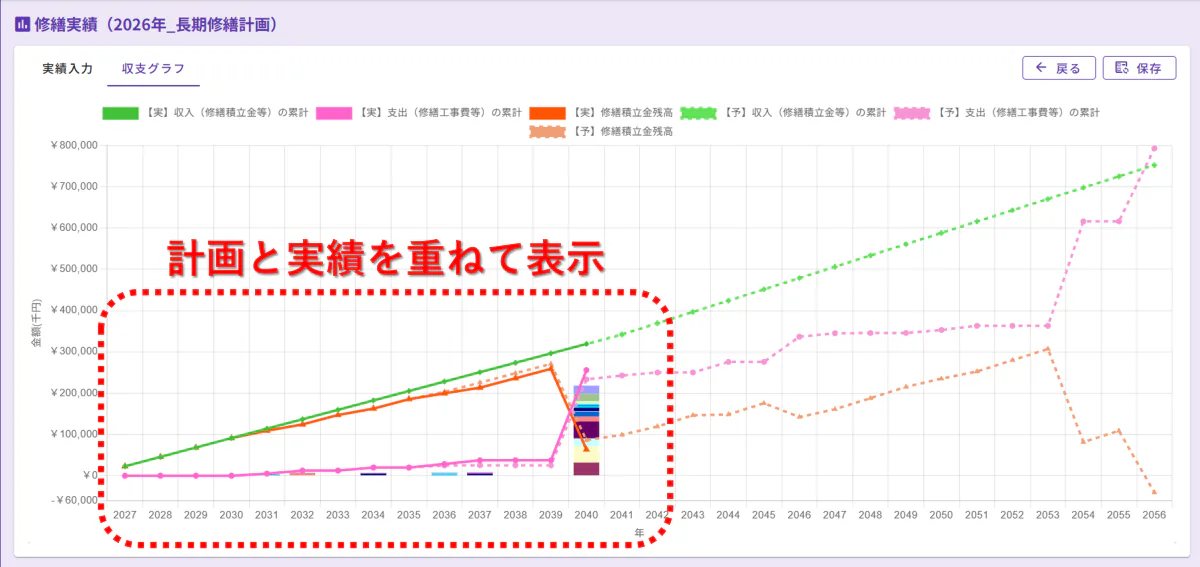Image resolution: width=1200 pixels, height=567 pixels.
Task: Click the pink forecast point at 2054
Action: tap(1083, 221)
